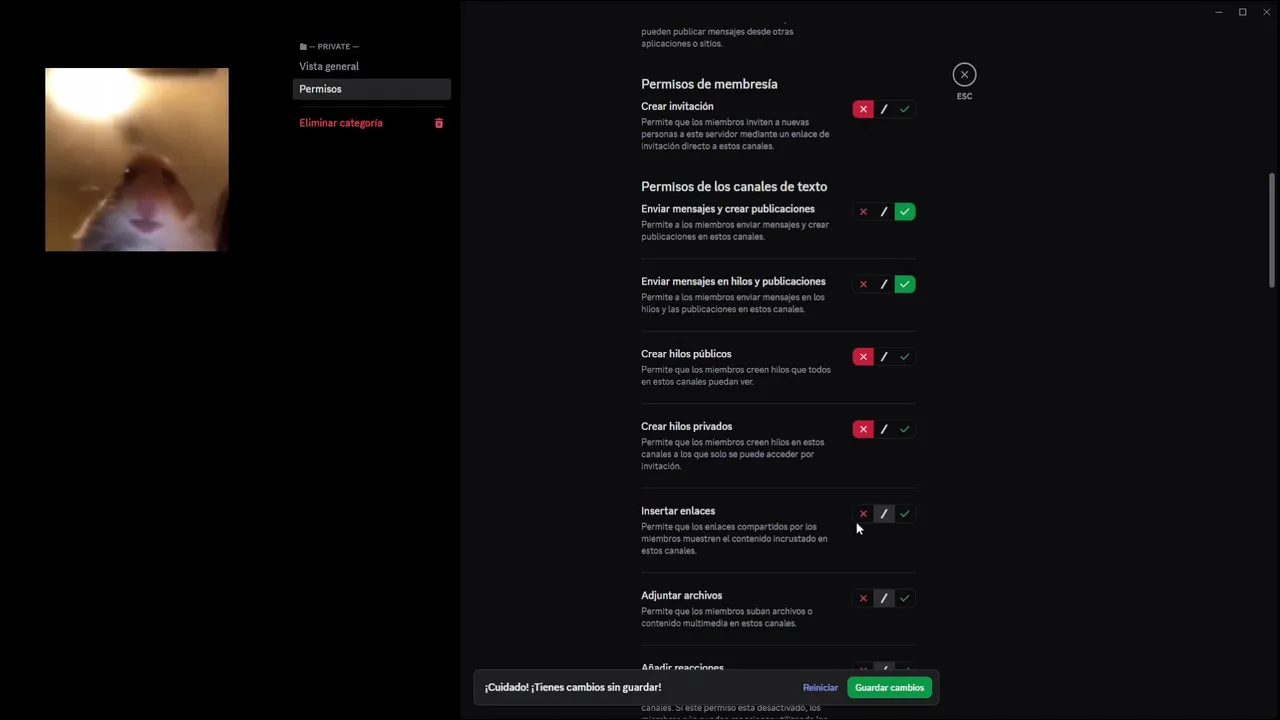1280x720 pixels.
Task: Close settings with the ESC circle icon
Action: click(x=964, y=75)
